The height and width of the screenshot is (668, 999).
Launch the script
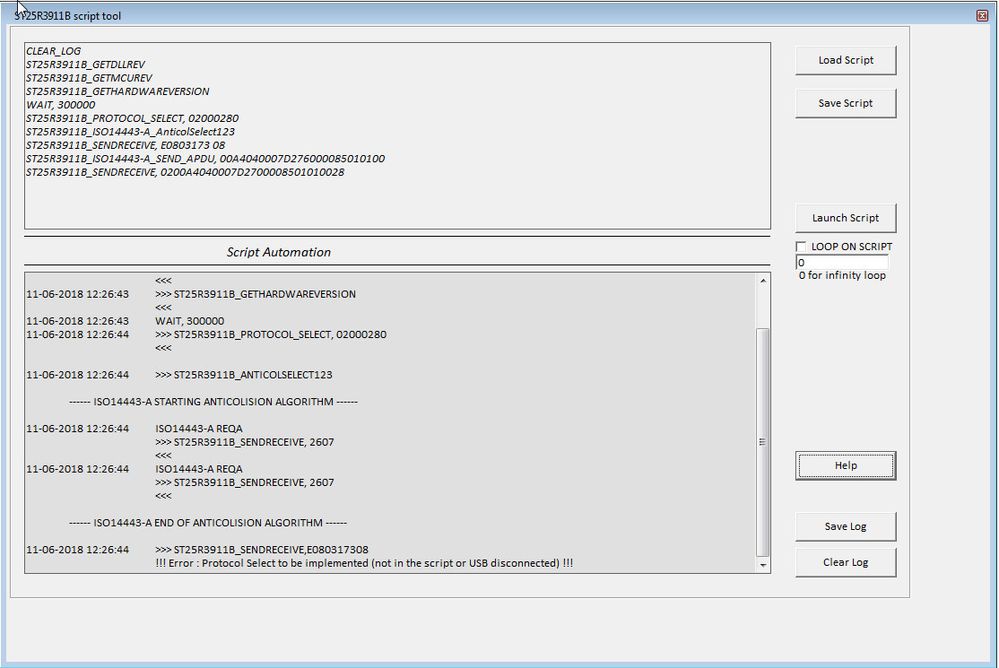pyautogui.click(x=845, y=218)
